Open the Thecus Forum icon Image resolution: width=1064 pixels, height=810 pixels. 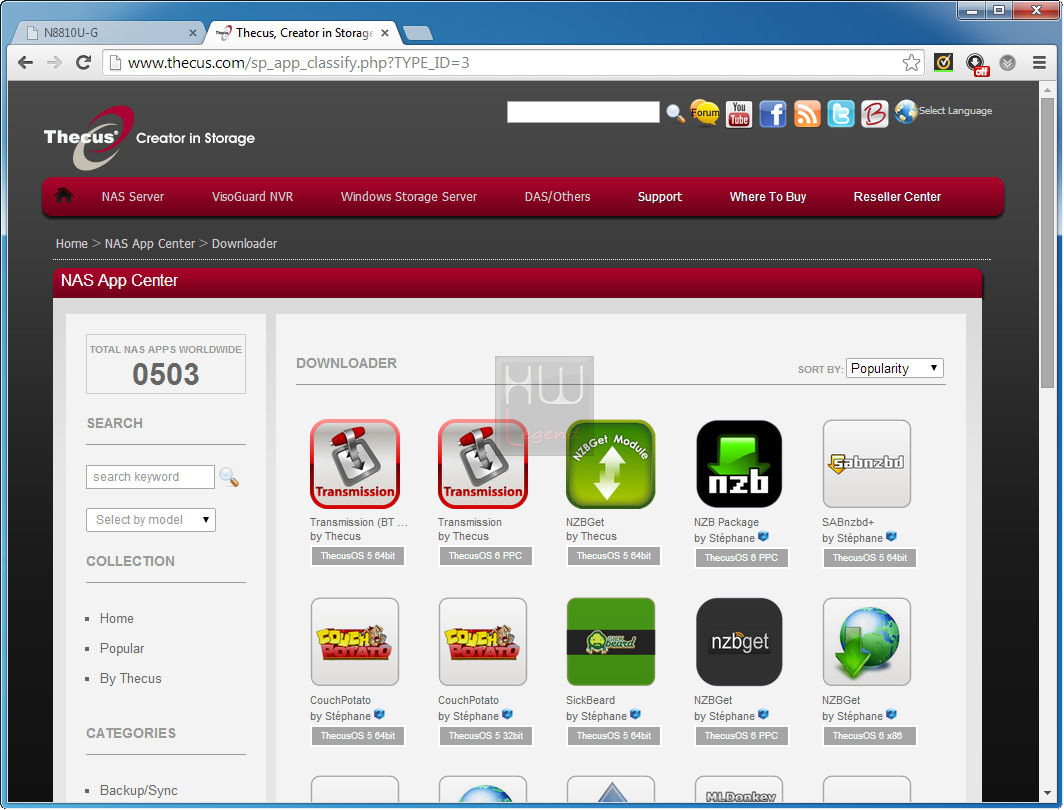pyautogui.click(x=705, y=113)
